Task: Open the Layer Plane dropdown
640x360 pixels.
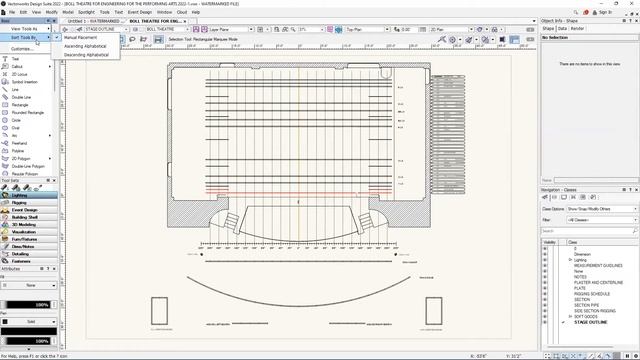Action: (231, 29)
